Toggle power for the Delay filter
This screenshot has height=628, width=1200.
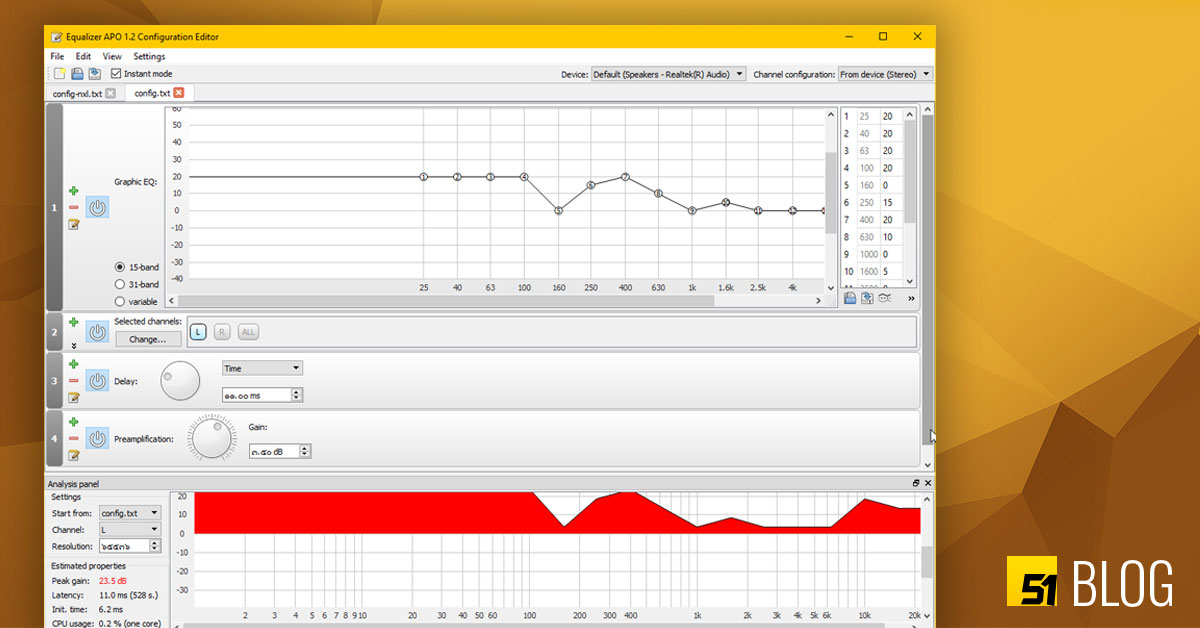pyautogui.click(x=97, y=381)
